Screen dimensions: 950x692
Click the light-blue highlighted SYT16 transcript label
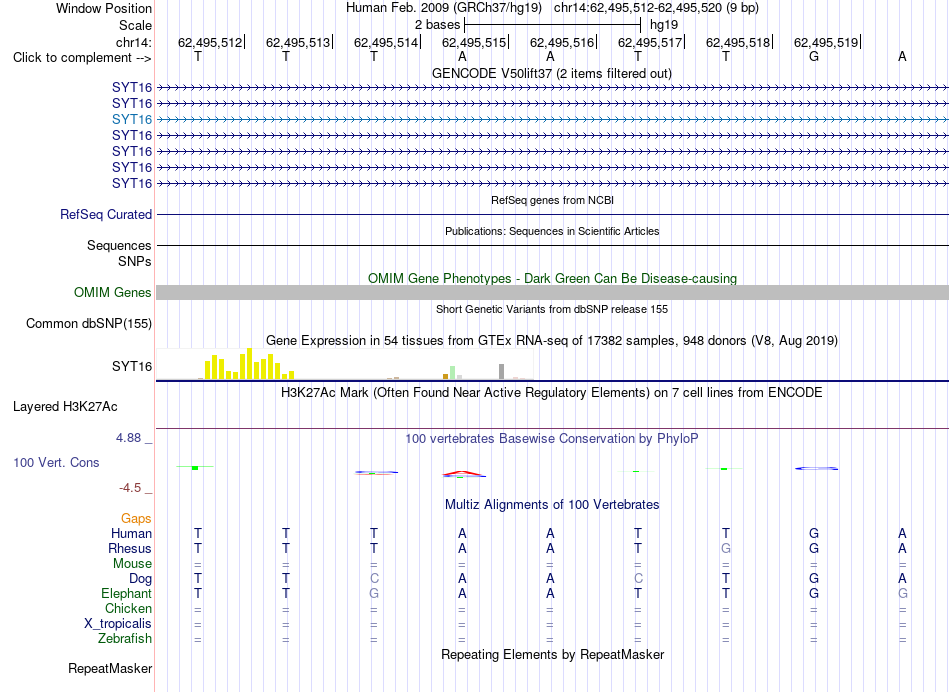pos(131,119)
